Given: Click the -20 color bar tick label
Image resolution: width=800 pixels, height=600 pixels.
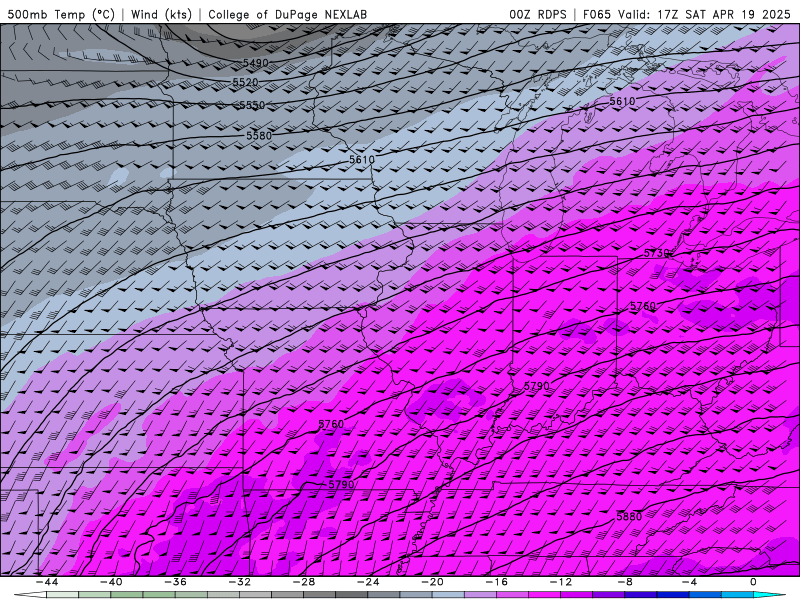Looking at the screenshot, I should pos(432,582).
